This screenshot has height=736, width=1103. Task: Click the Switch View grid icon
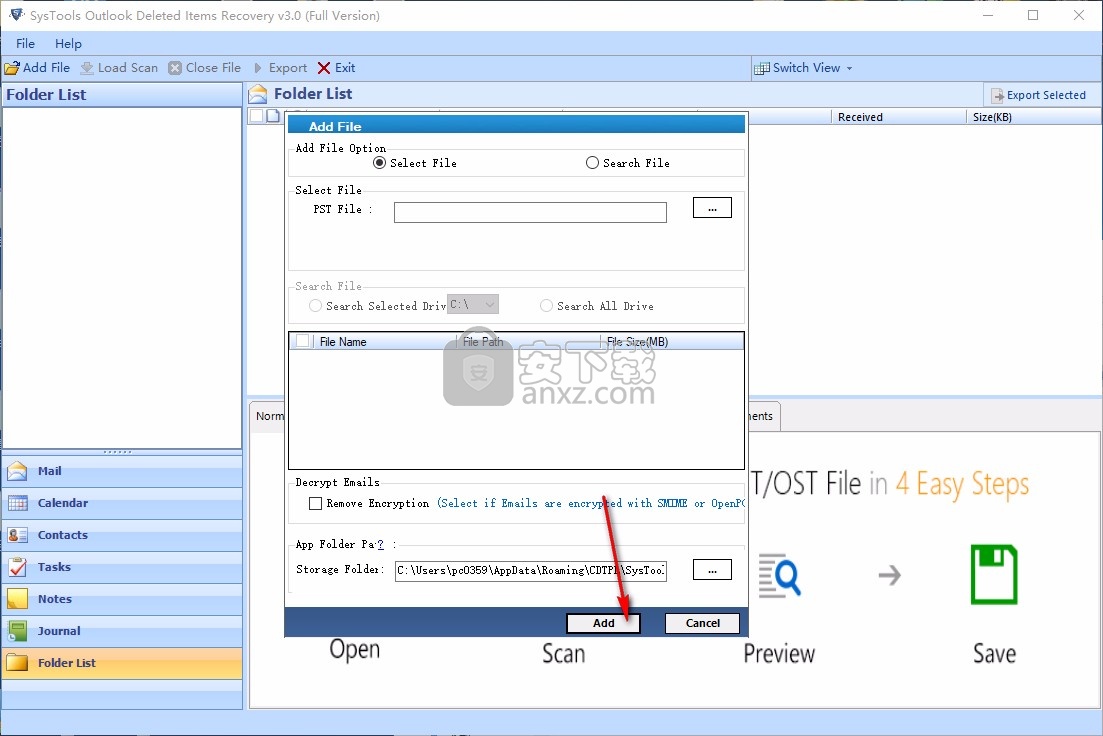click(x=761, y=68)
